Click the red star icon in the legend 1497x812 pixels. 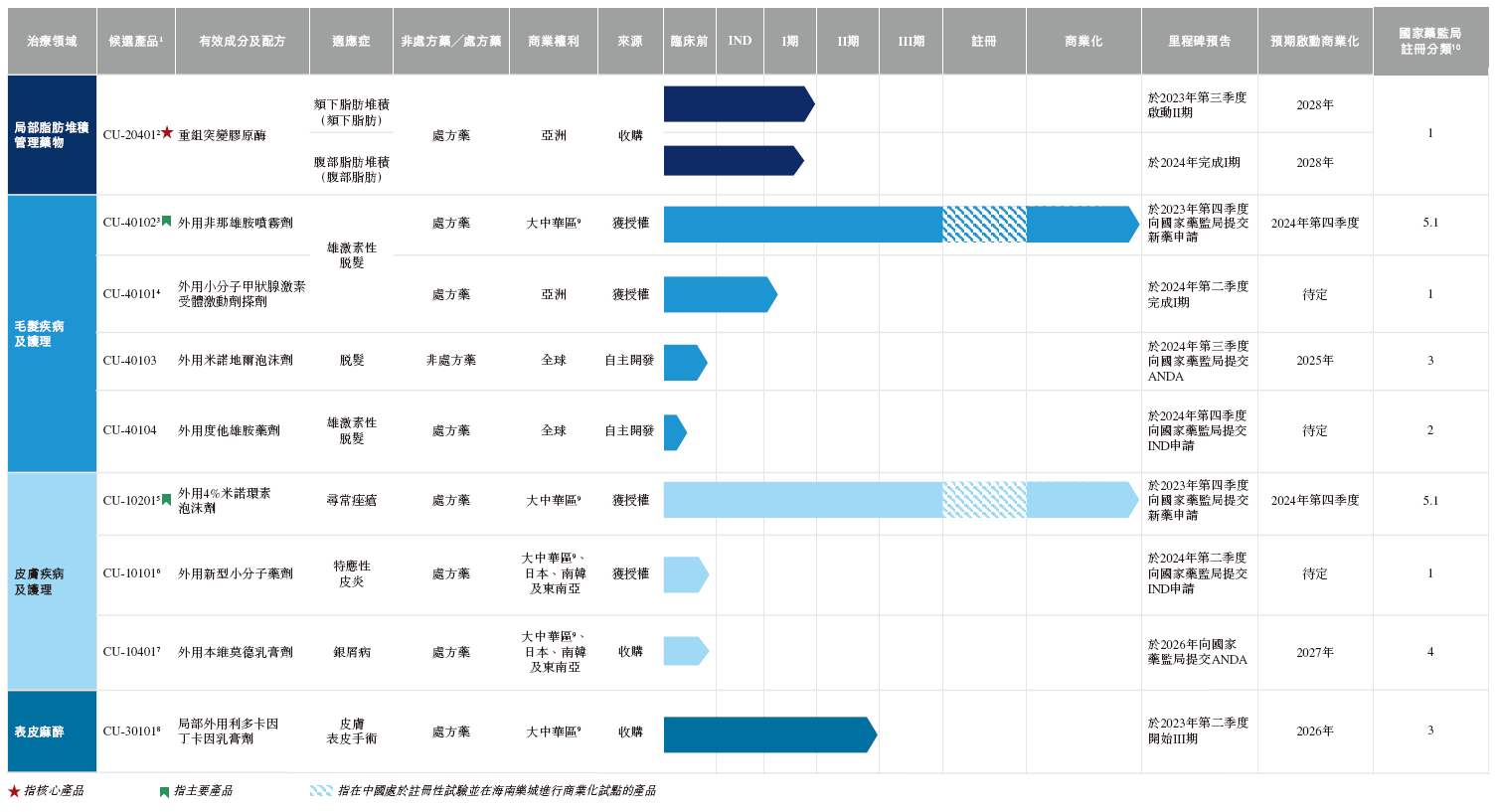point(14,791)
